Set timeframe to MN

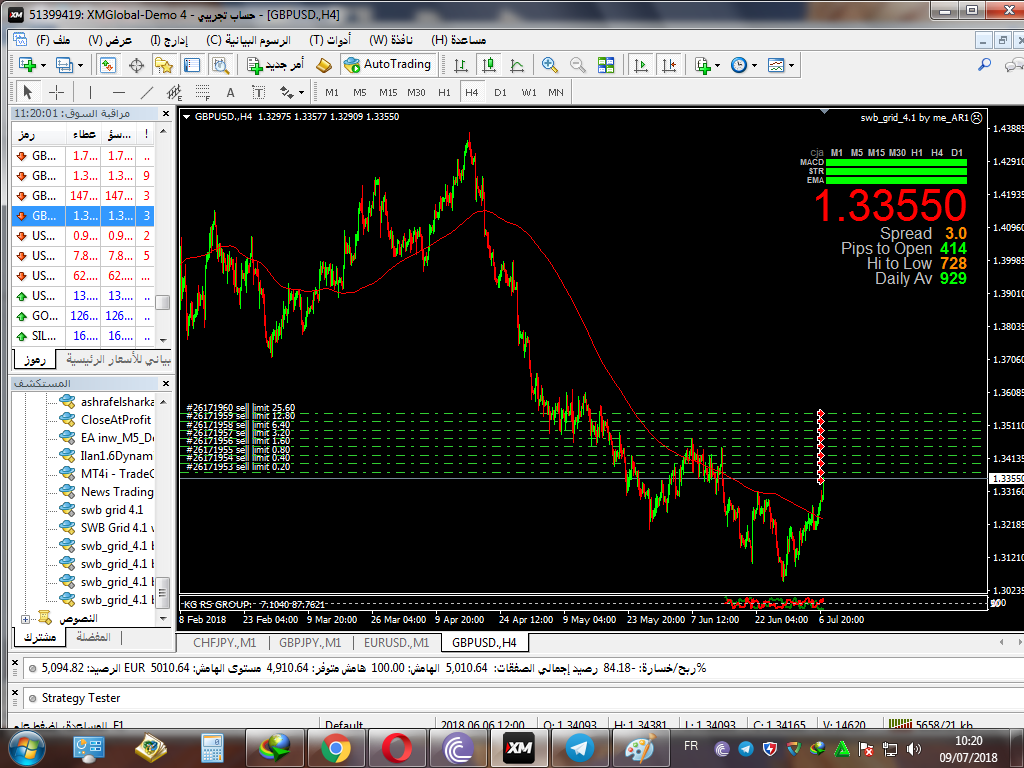pos(556,92)
